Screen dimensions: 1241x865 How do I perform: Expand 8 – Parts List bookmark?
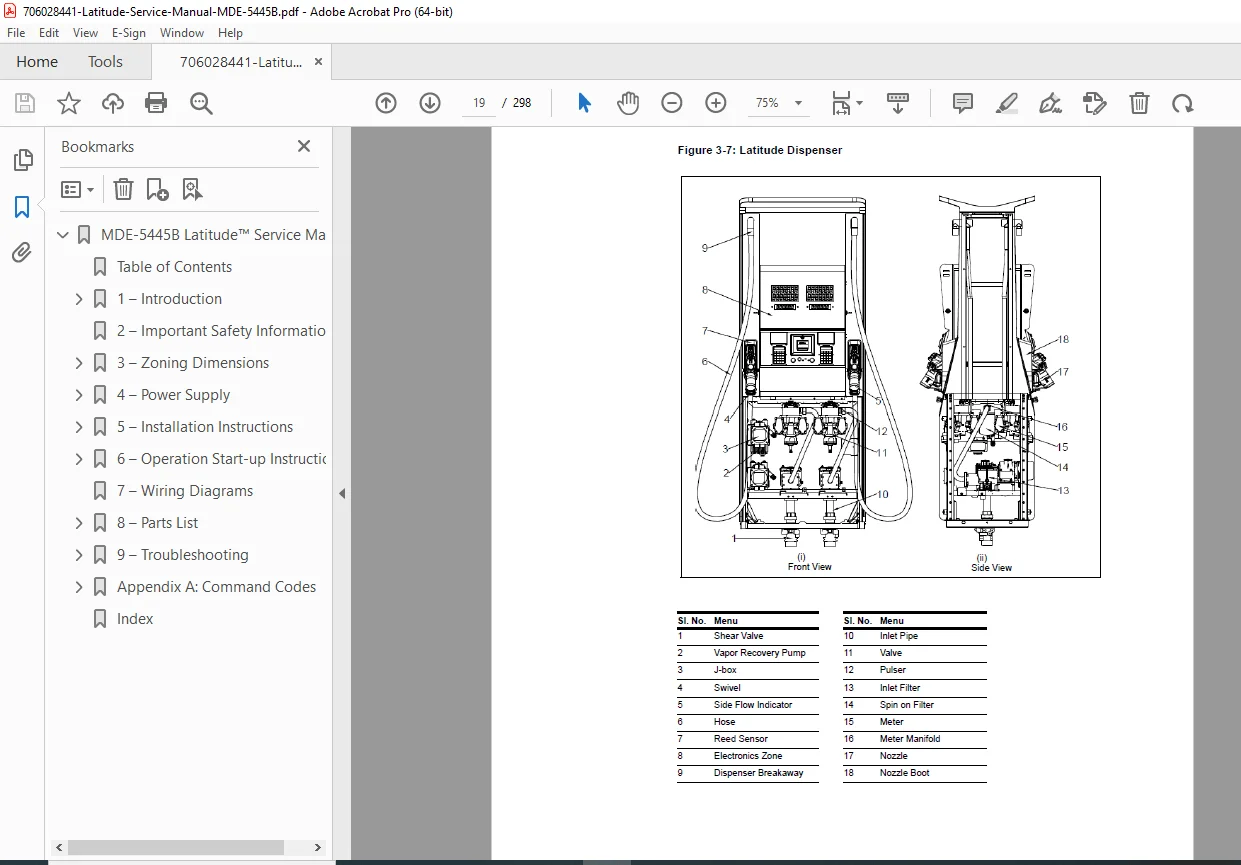coord(79,523)
